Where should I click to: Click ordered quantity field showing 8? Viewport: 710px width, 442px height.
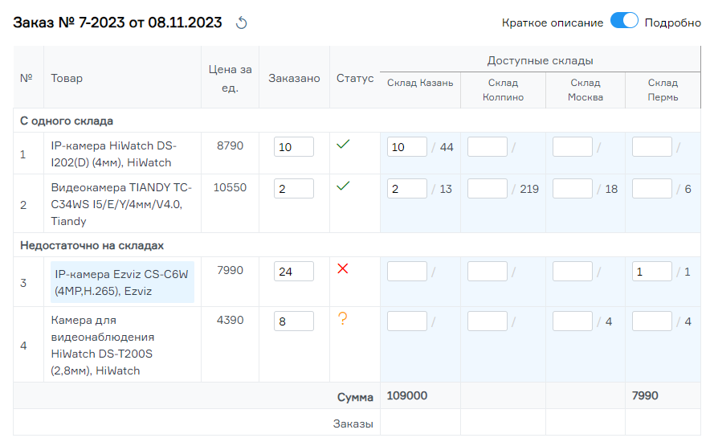tap(293, 321)
